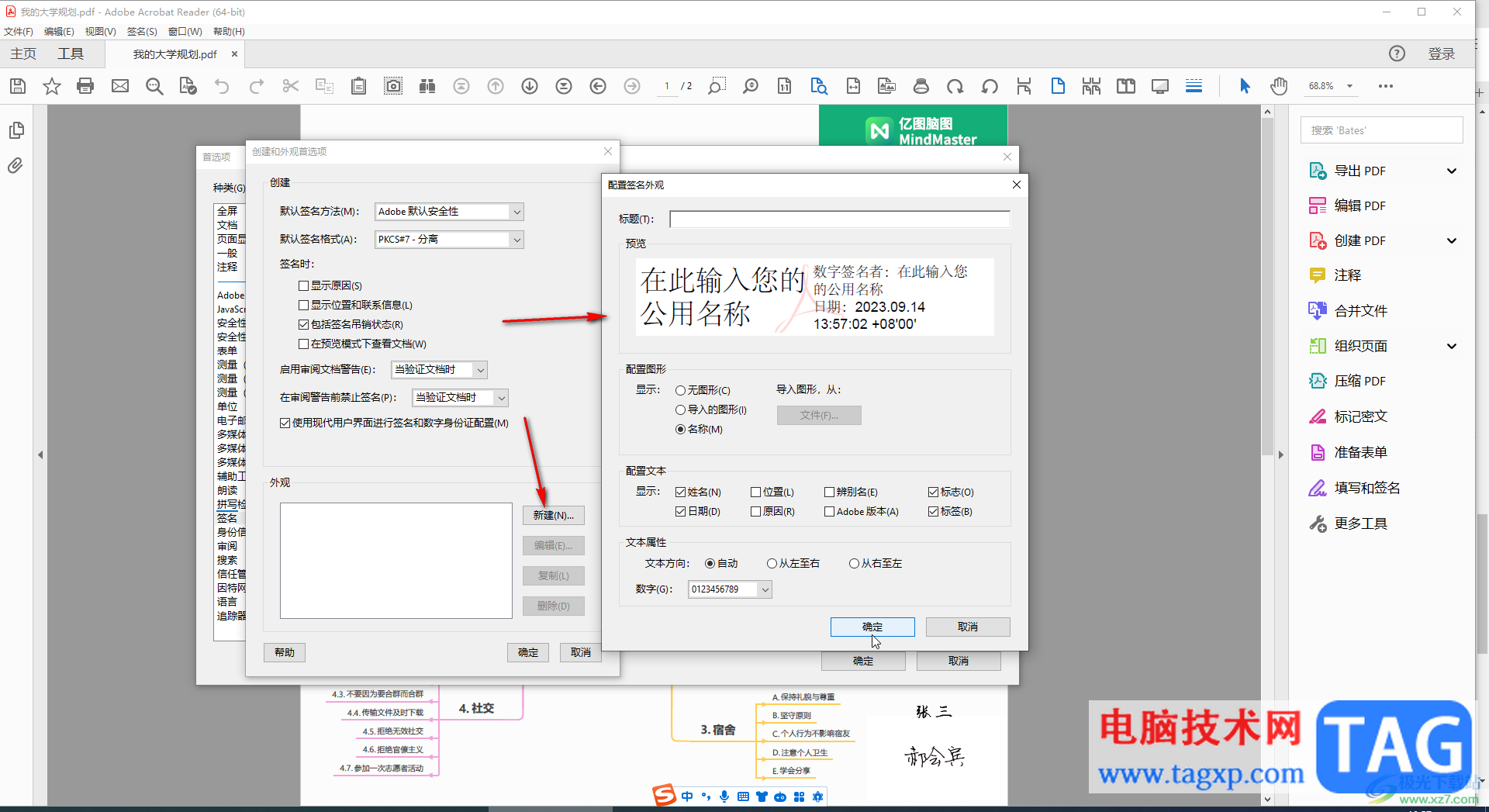Viewport: 1489px width, 812px height.
Task: Enable 在预览模式下查看文档 checkbox
Action: [x=304, y=344]
